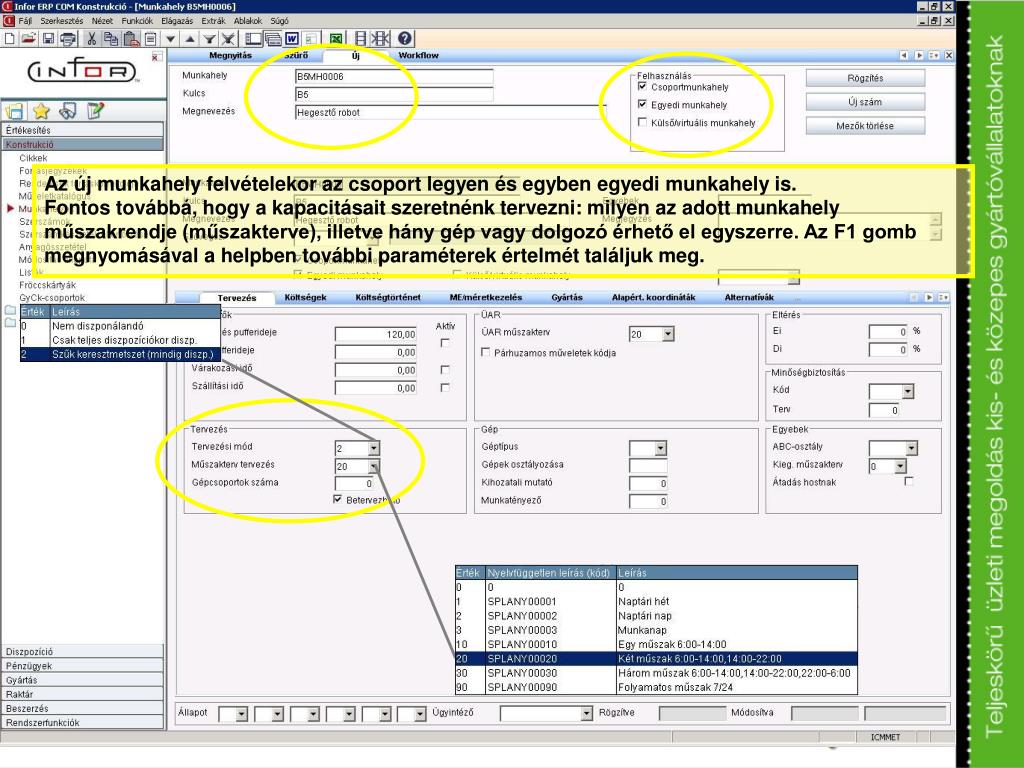
Task: Click the Paste clipboard icon
Action: 131,39
